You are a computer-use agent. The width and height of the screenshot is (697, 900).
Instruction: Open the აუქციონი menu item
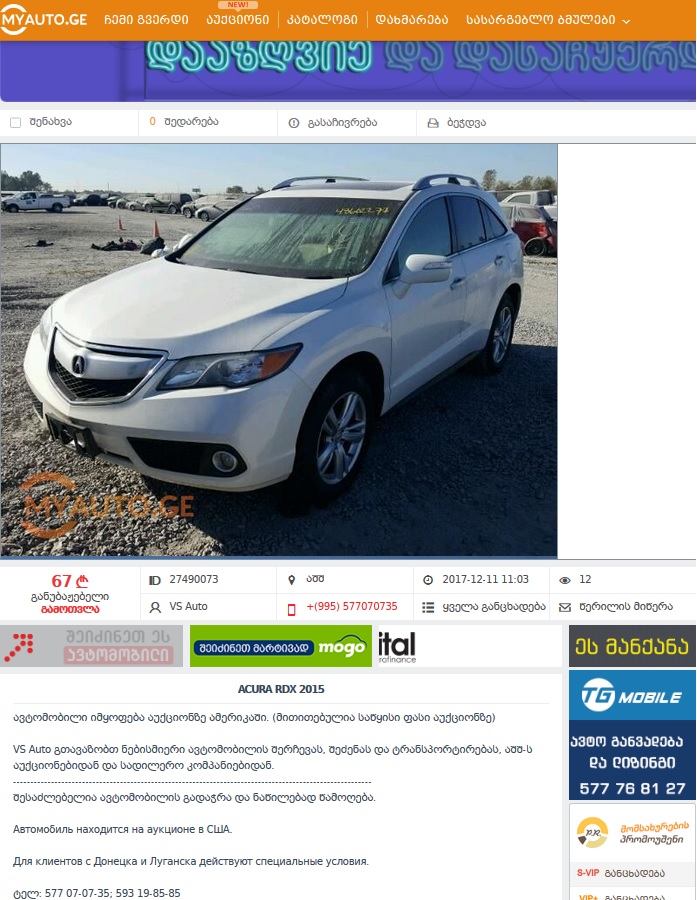(238, 20)
